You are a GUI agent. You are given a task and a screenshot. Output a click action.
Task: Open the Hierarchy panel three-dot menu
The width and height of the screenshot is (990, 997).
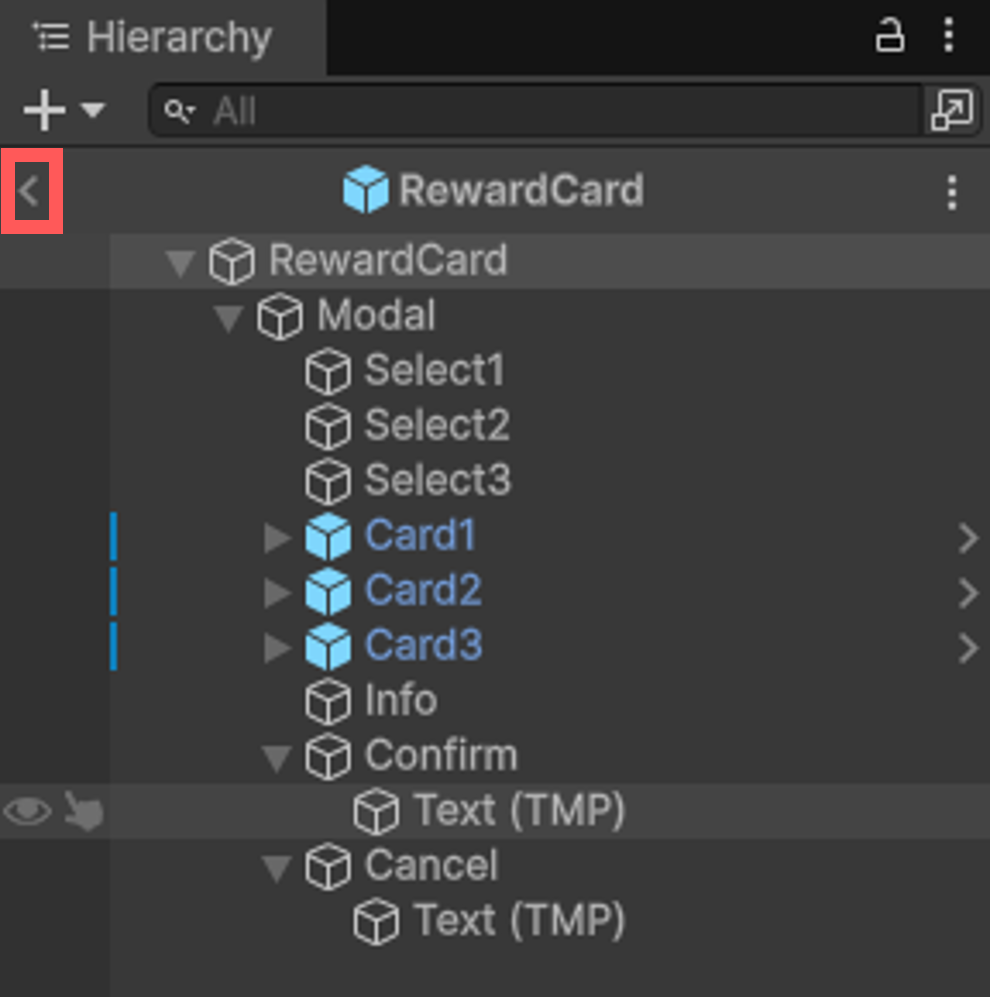point(949,35)
